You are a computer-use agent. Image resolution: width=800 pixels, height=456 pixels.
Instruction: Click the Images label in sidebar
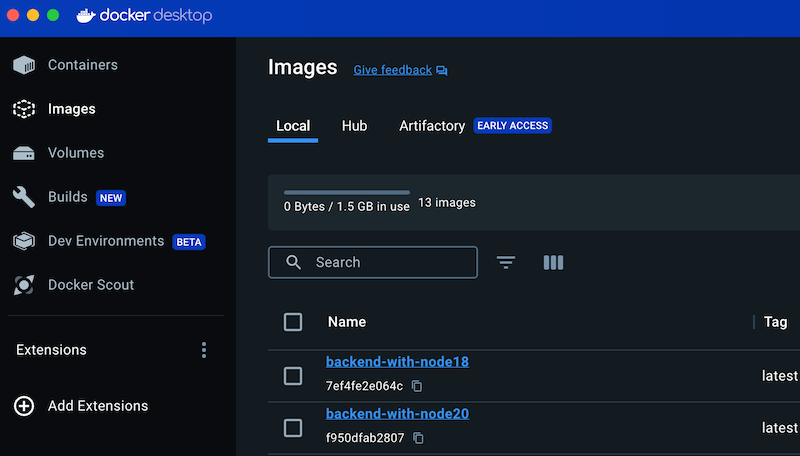(x=72, y=109)
